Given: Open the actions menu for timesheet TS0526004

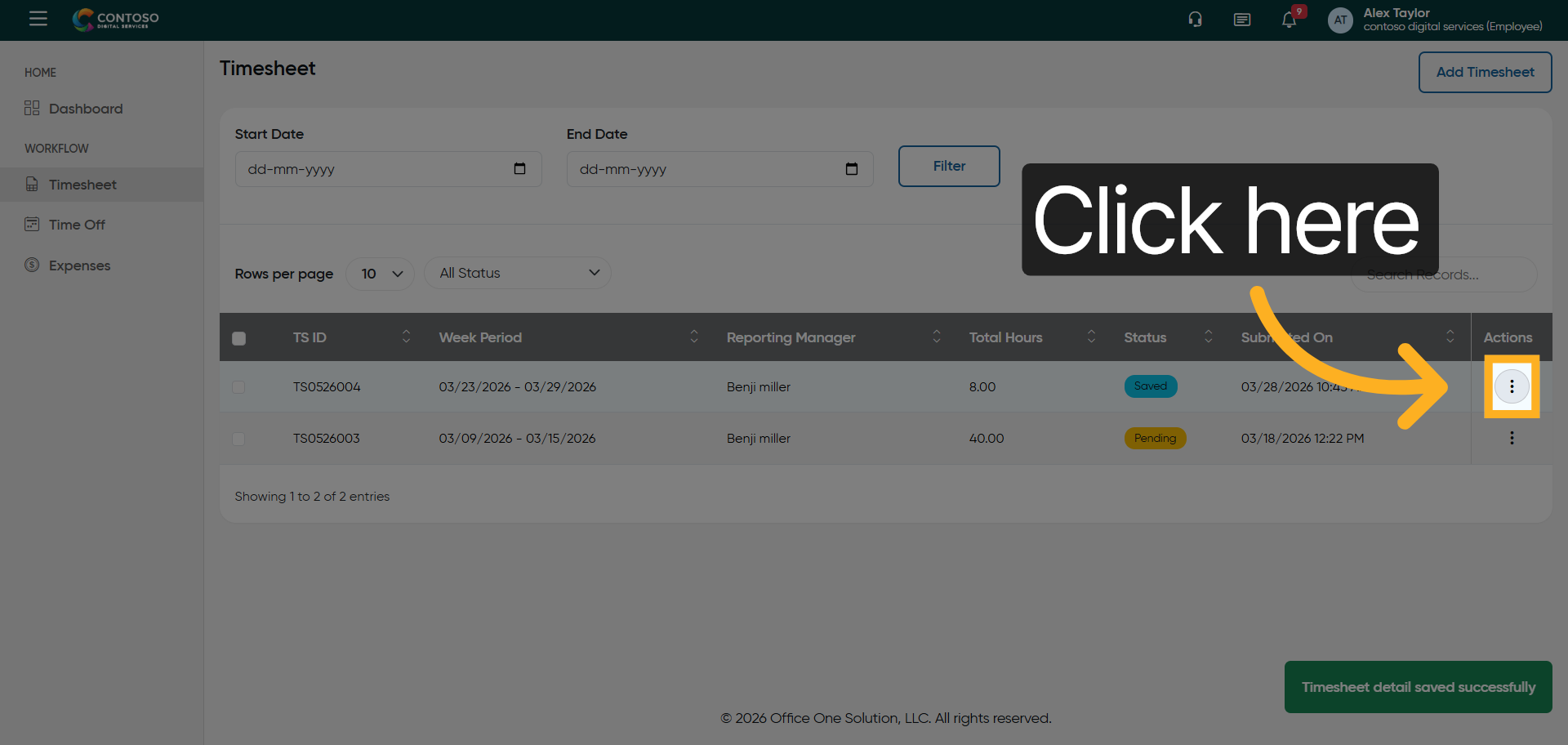Looking at the screenshot, I should [1512, 386].
